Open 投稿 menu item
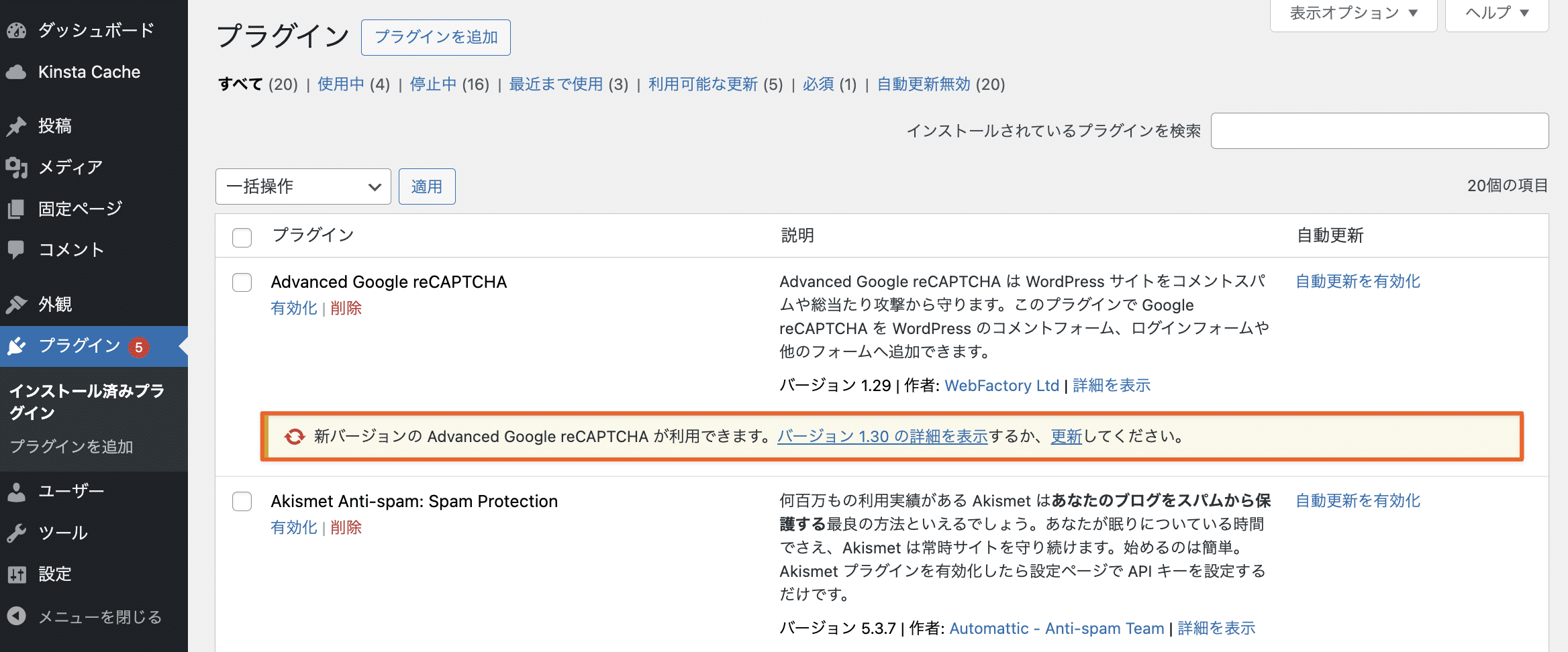Image resolution: width=1568 pixels, height=652 pixels. [94, 126]
